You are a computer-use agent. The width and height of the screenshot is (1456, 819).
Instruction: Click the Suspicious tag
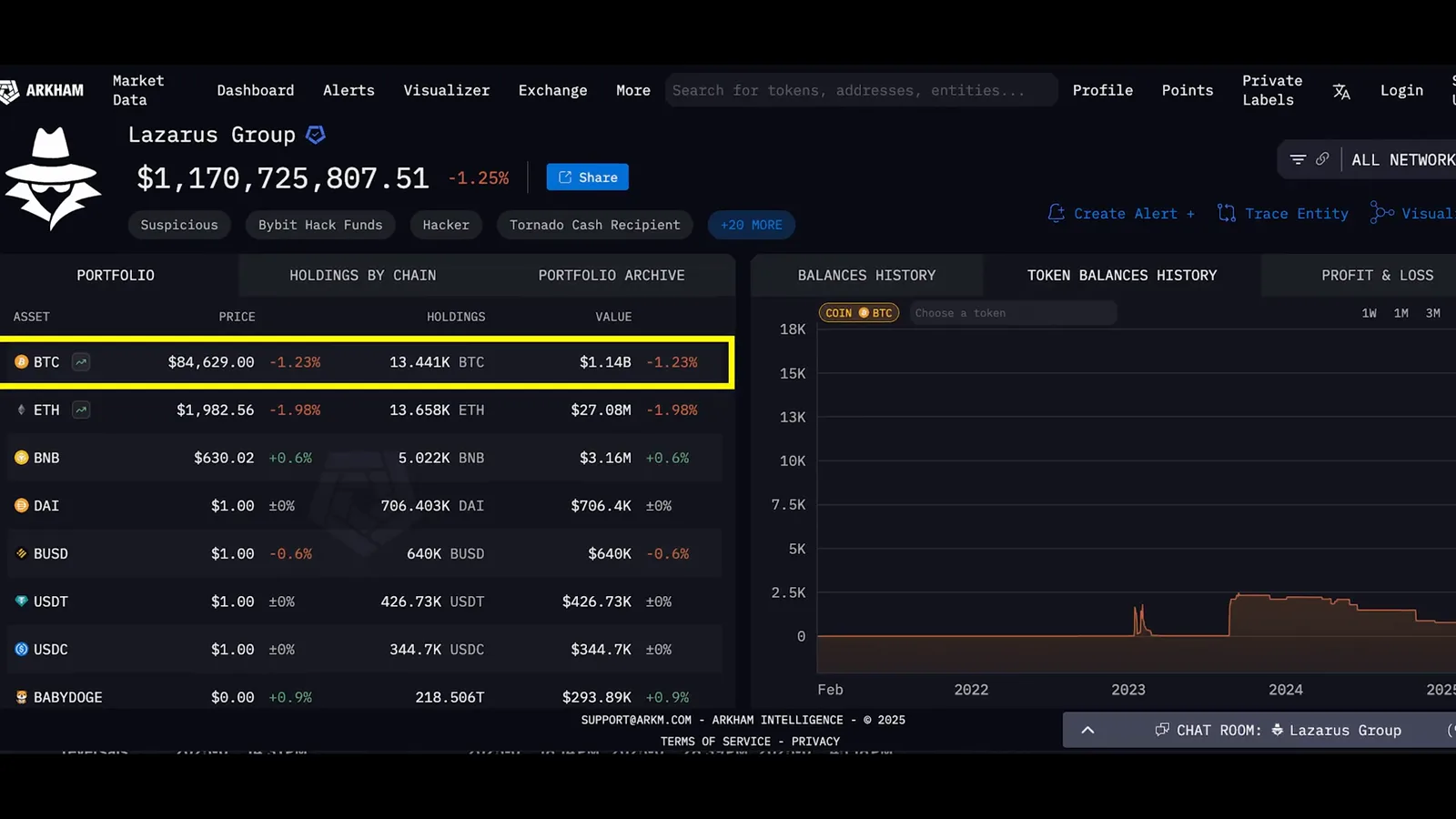click(x=179, y=225)
